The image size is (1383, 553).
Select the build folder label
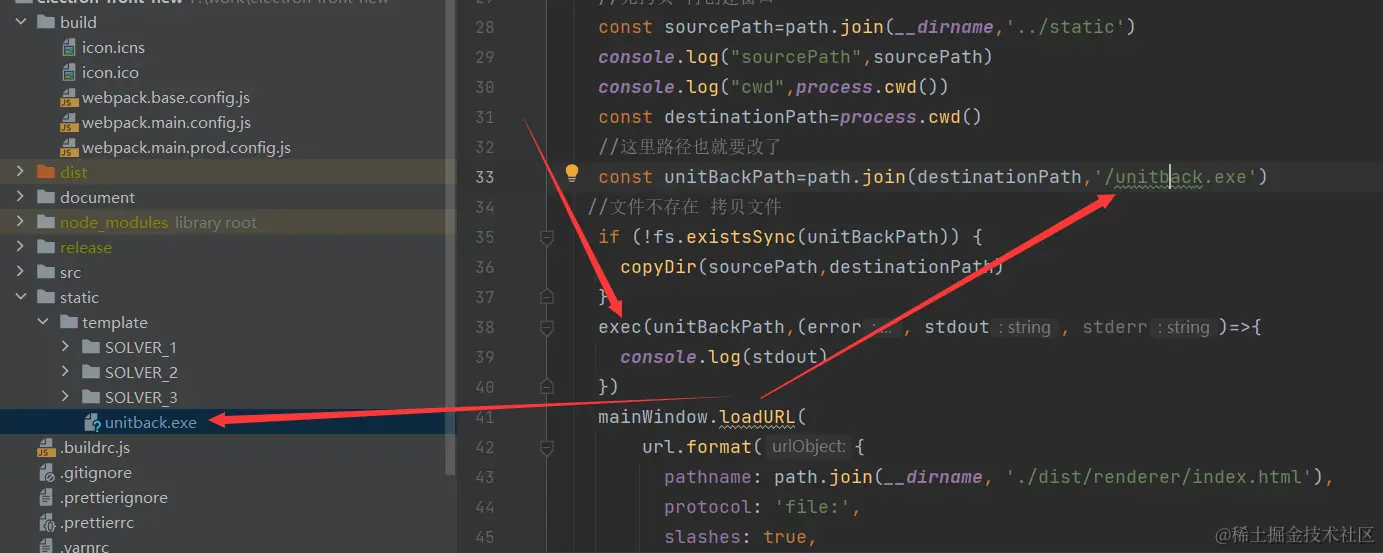(78, 22)
